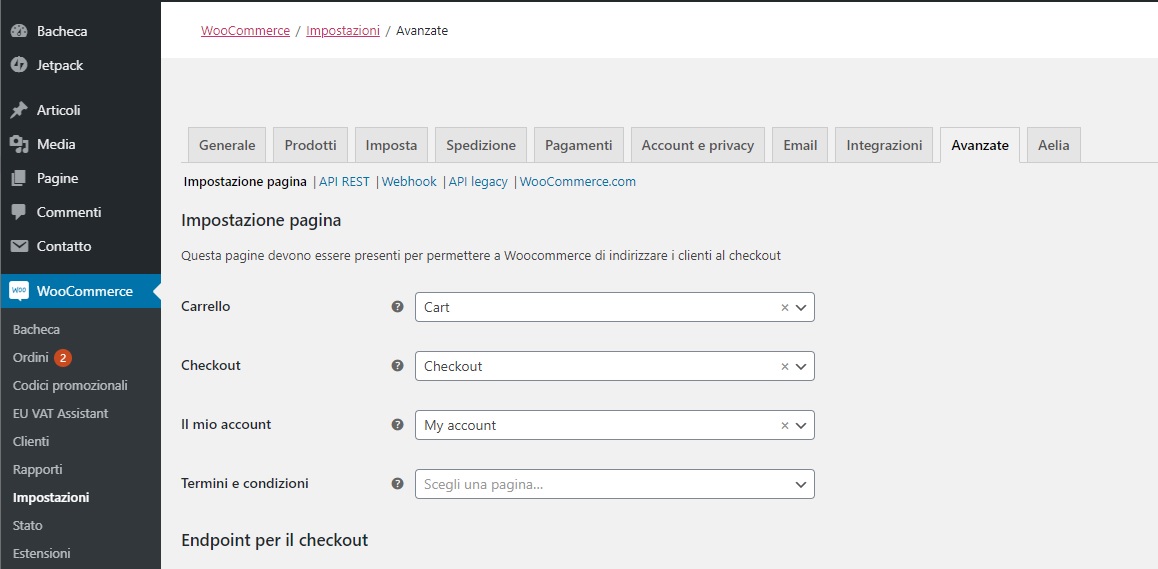1158x569 pixels.
Task: Open the Jetpack menu label
Action: 60,65
